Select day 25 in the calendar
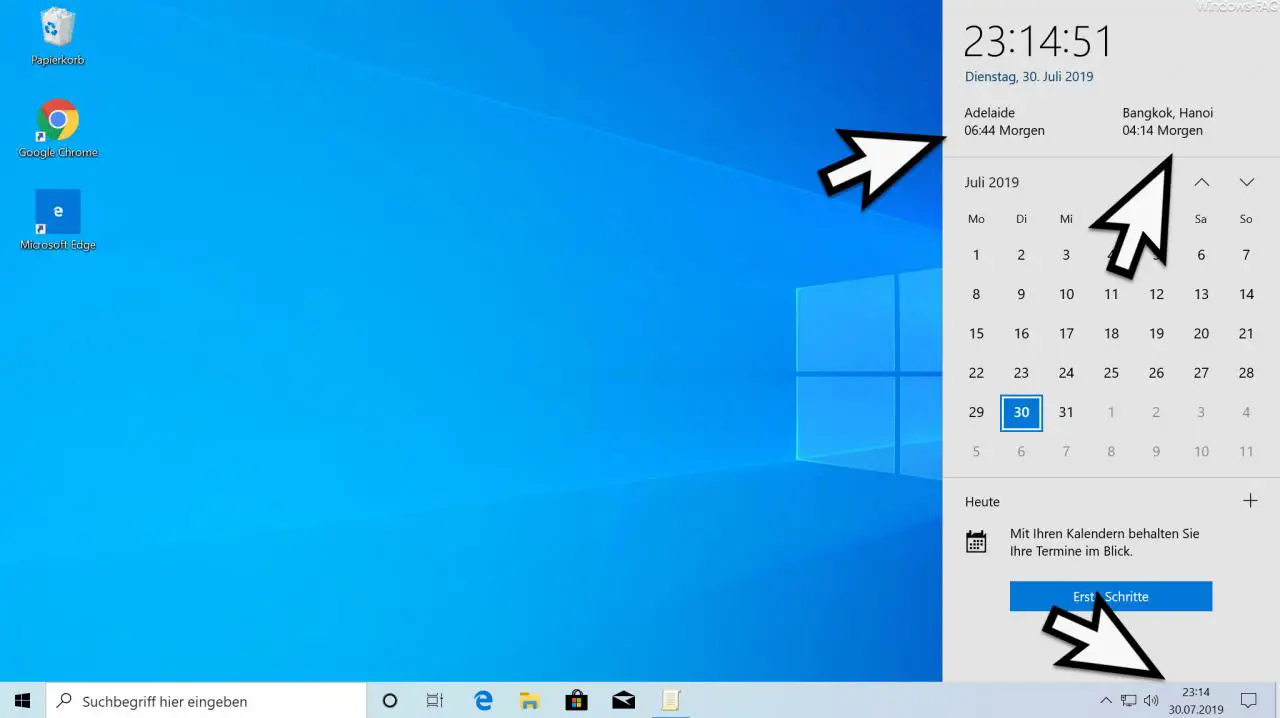This screenshot has width=1280, height=718. click(x=1111, y=373)
